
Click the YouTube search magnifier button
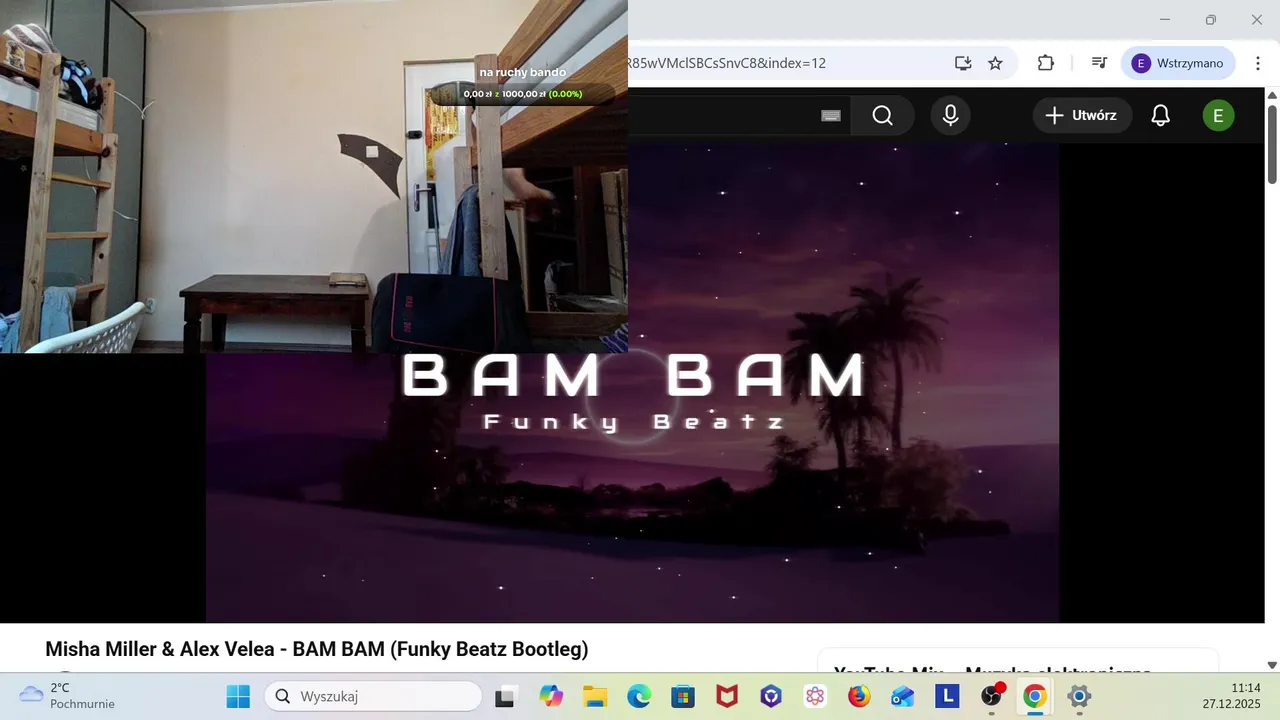(882, 116)
